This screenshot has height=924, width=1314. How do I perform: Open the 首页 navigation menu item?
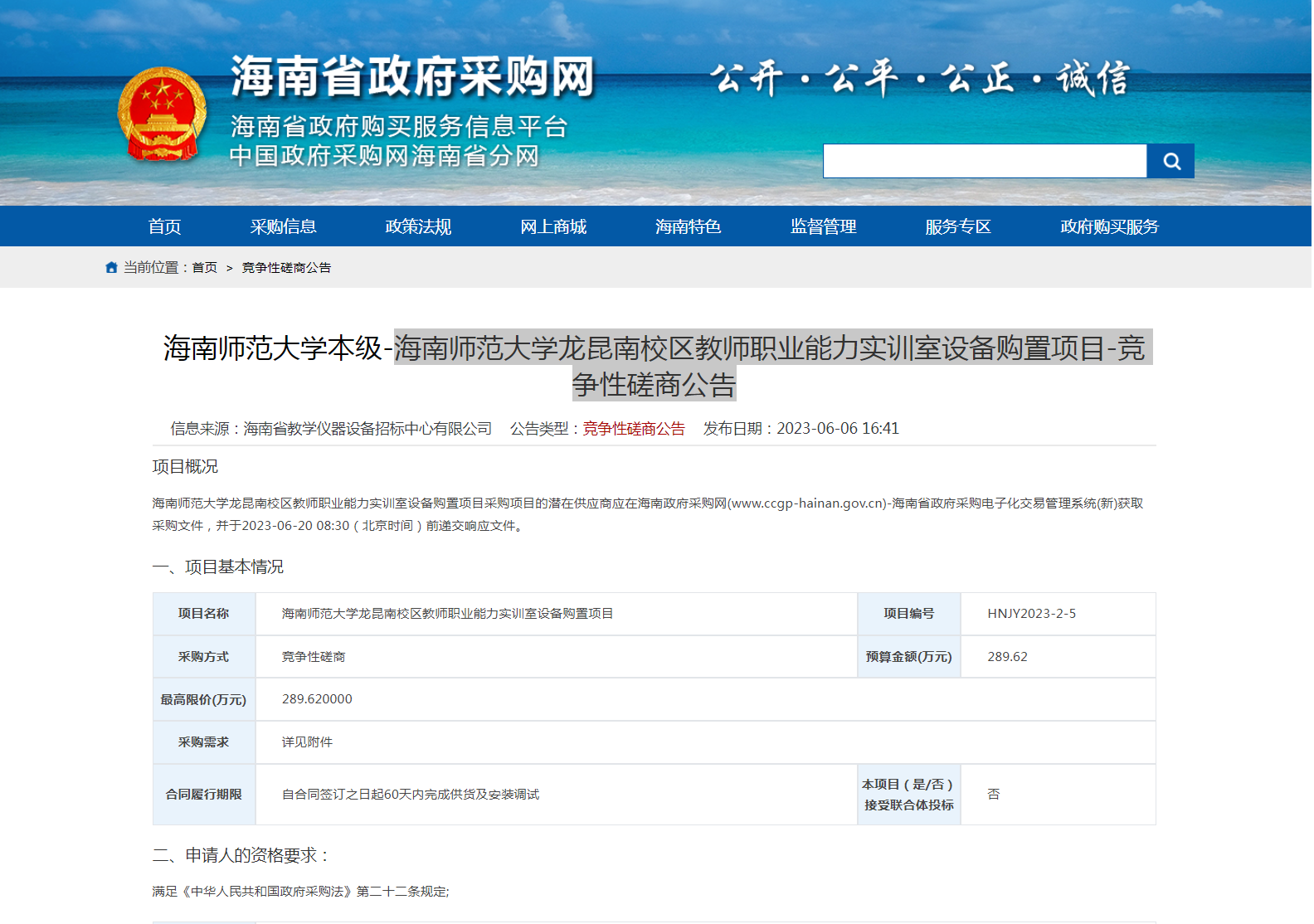pyautogui.click(x=164, y=226)
